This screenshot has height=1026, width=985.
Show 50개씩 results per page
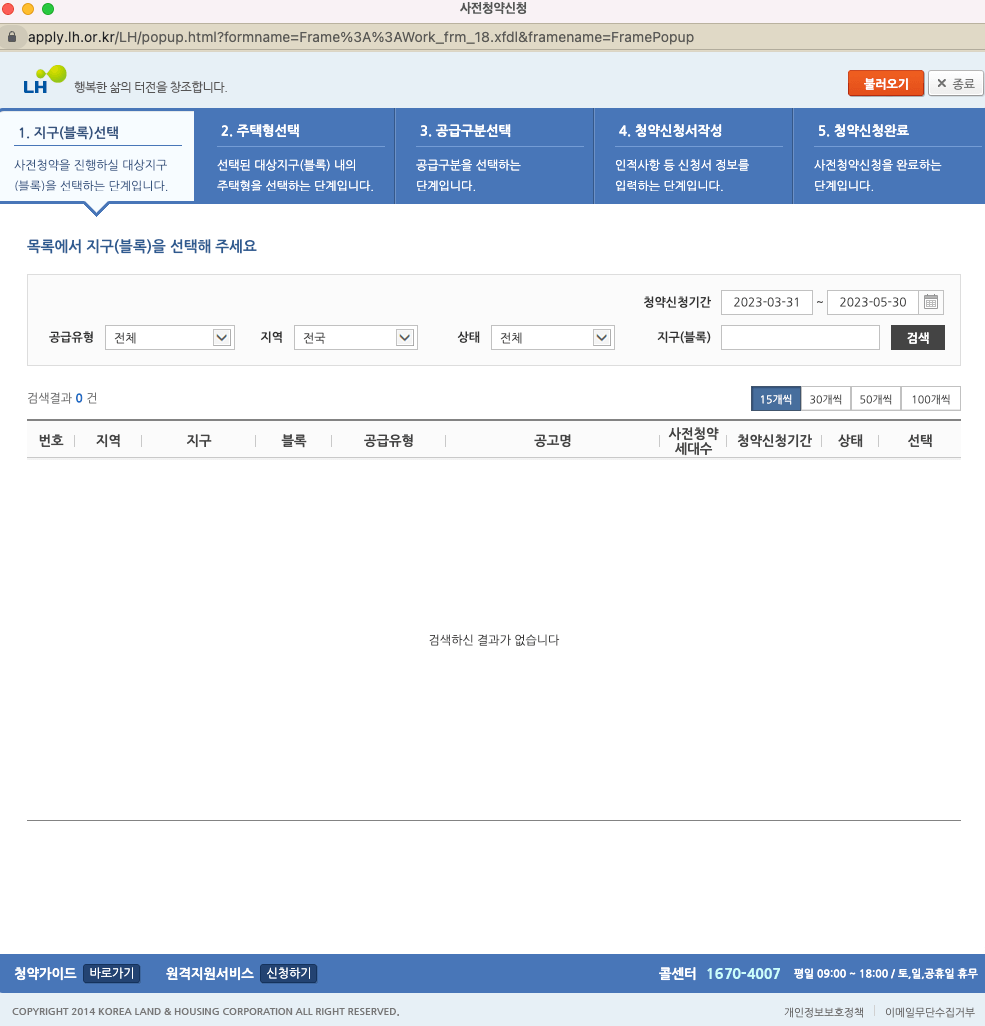coord(876,399)
